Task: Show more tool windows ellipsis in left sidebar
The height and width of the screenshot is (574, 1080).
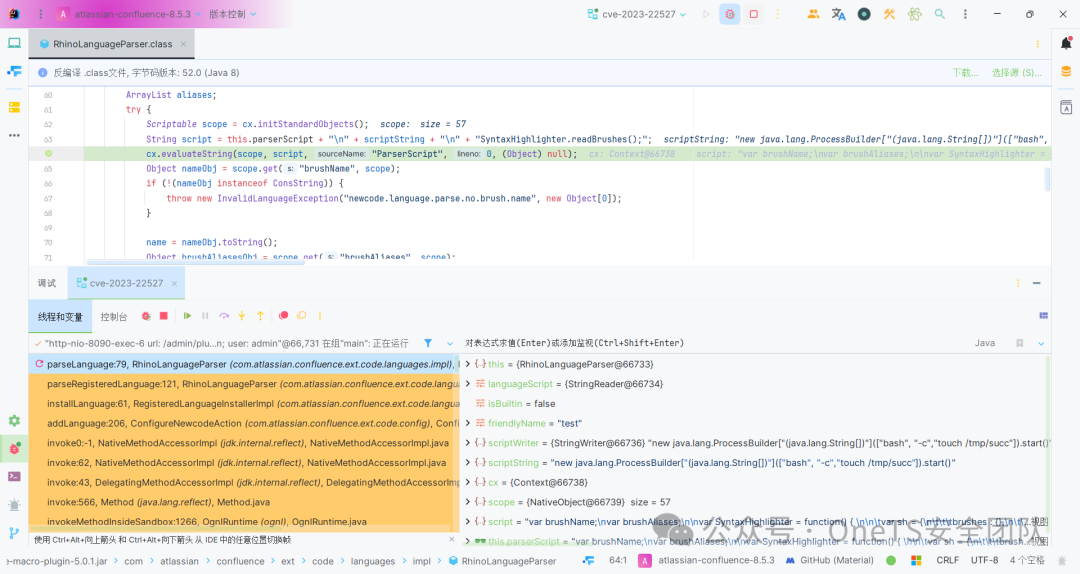Action: (x=14, y=135)
